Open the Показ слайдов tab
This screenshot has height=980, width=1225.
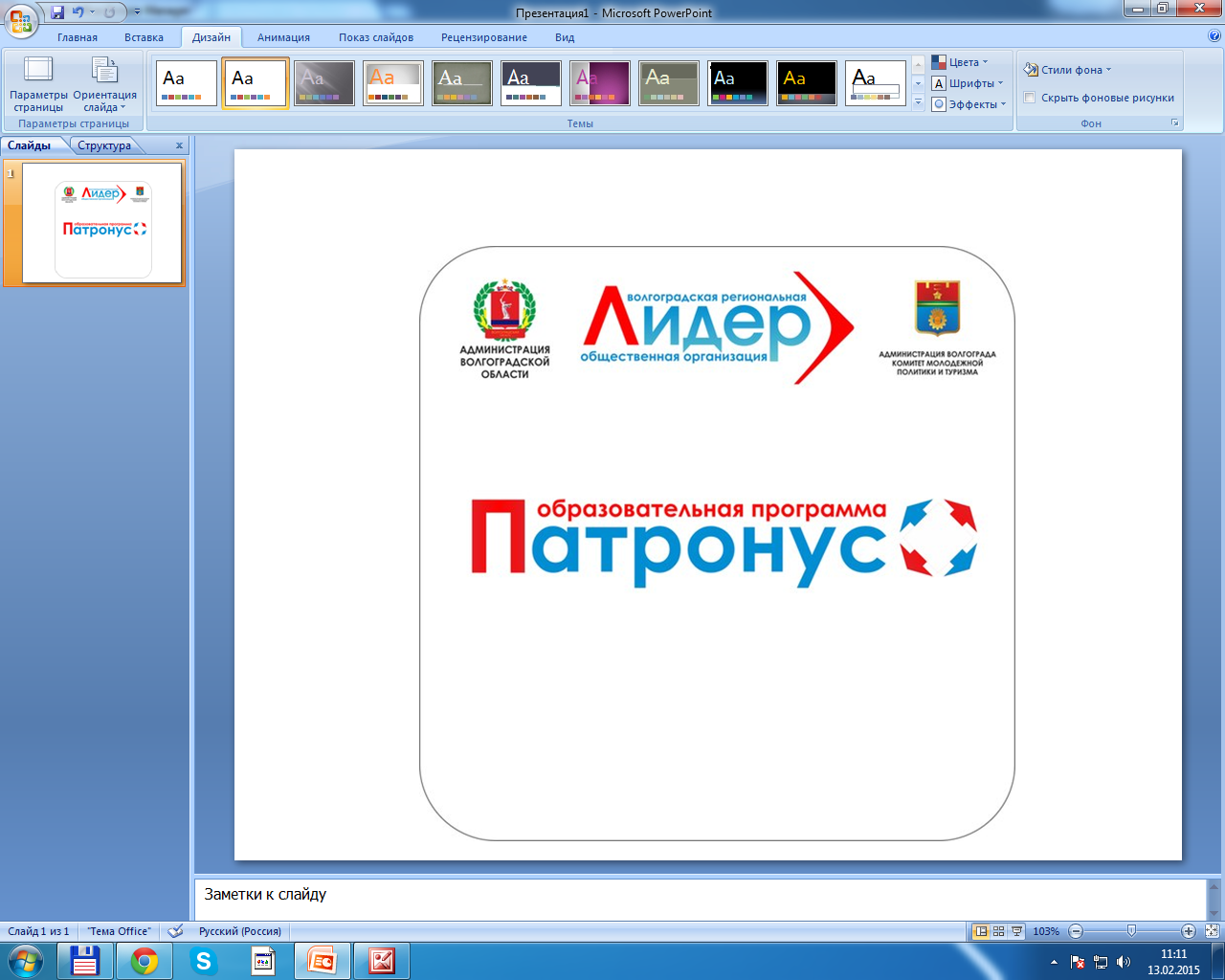tap(376, 37)
